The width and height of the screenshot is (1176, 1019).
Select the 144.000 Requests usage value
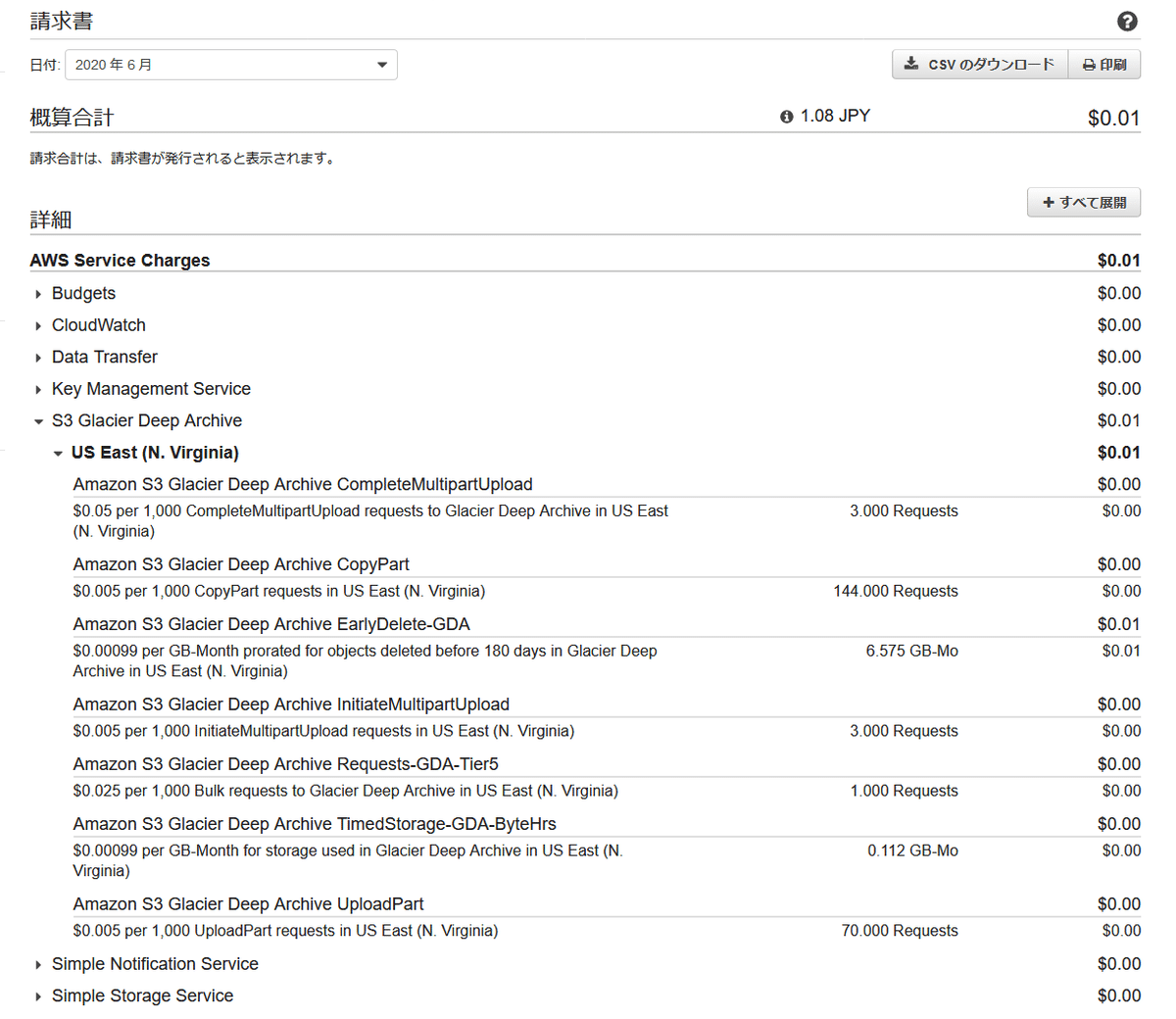896,591
